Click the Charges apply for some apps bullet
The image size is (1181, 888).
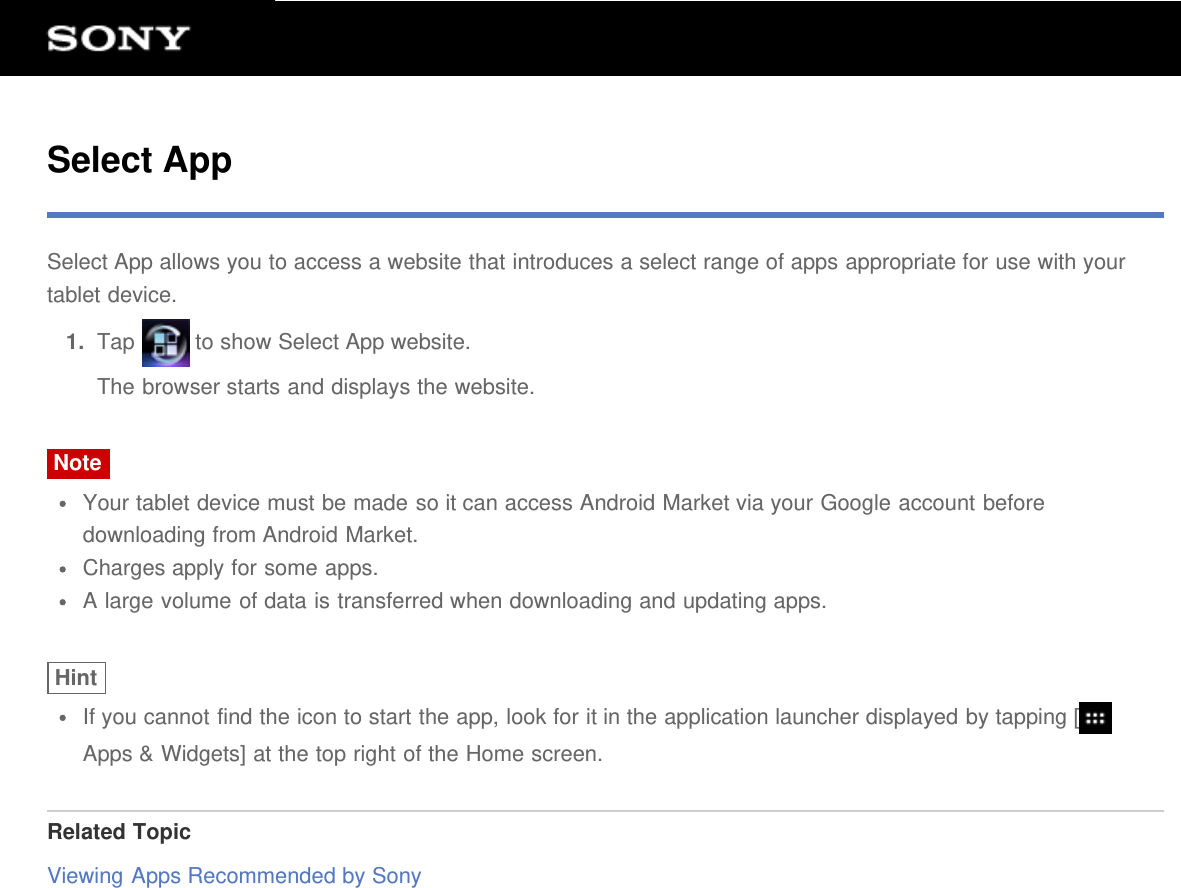(231, 567)
